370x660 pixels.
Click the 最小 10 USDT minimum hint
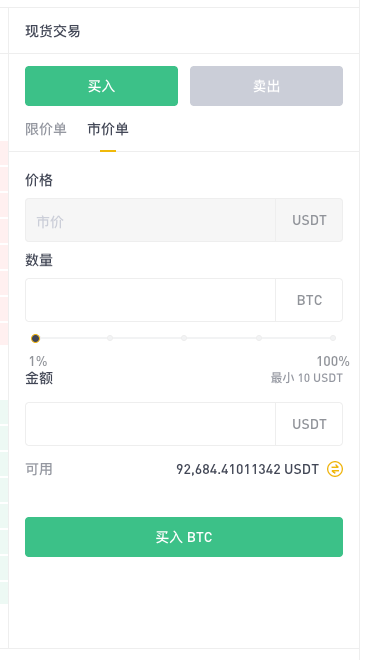click(306, 378)
